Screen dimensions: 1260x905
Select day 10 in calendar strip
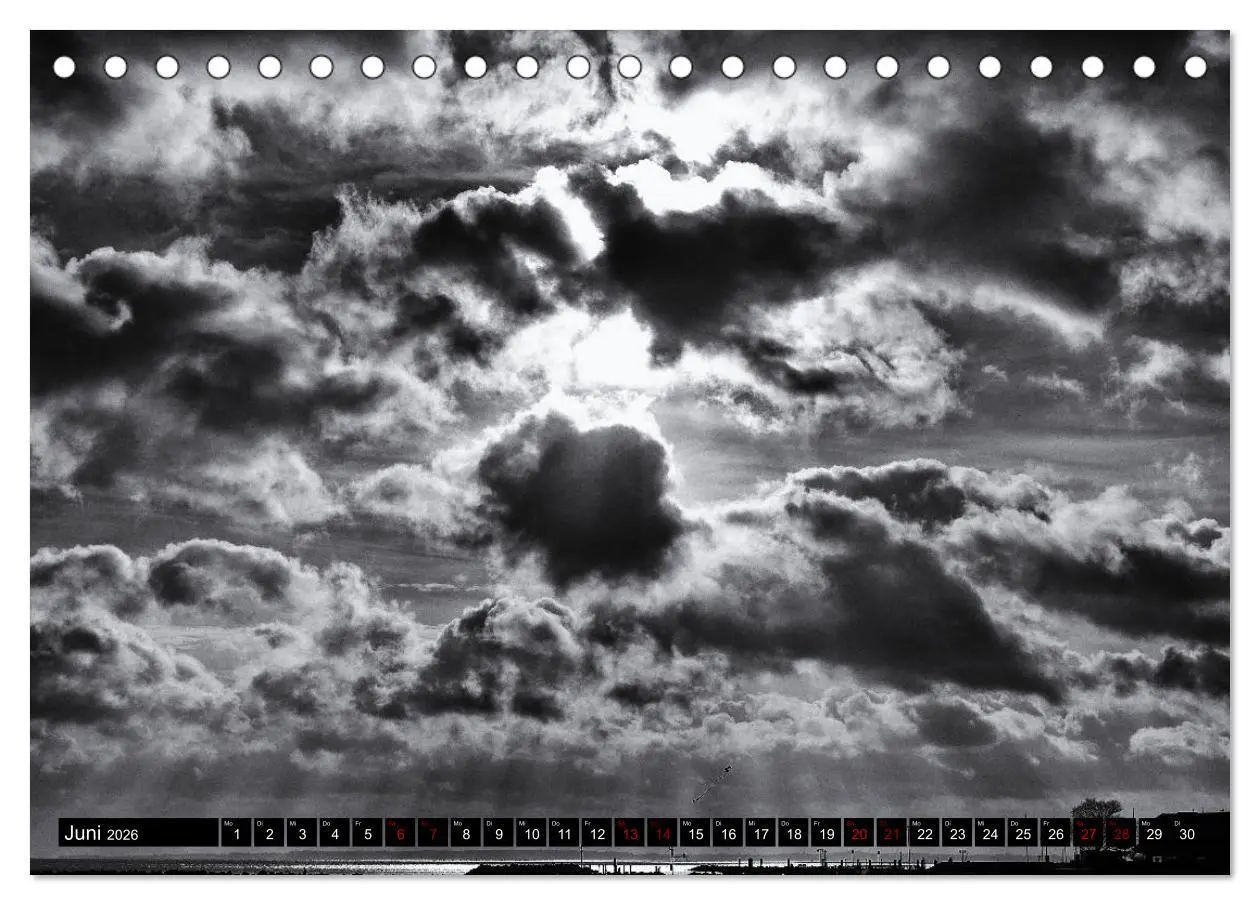point(531,833)
